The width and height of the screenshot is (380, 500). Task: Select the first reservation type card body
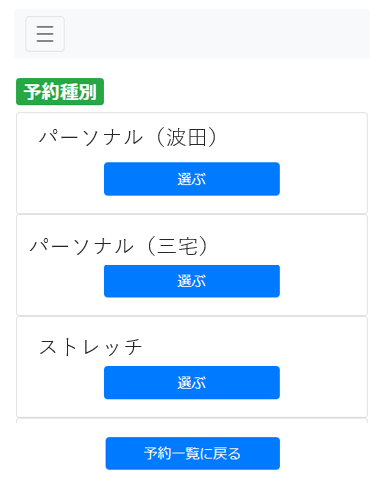192,163
